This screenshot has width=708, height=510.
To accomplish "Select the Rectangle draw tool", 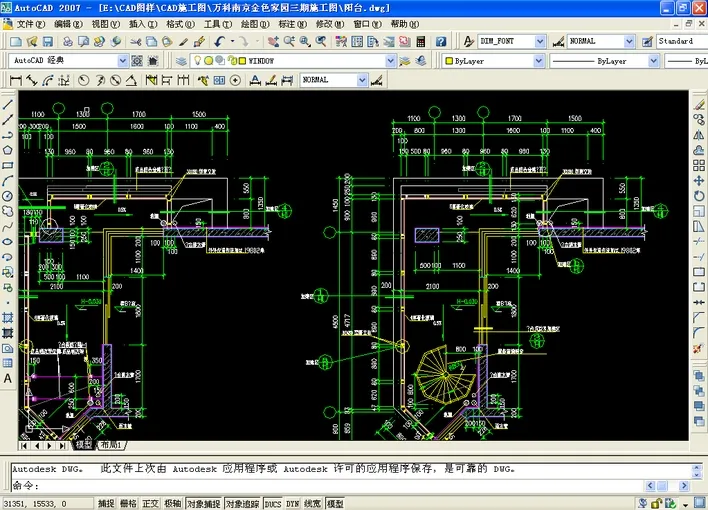I will pos(8,165).
